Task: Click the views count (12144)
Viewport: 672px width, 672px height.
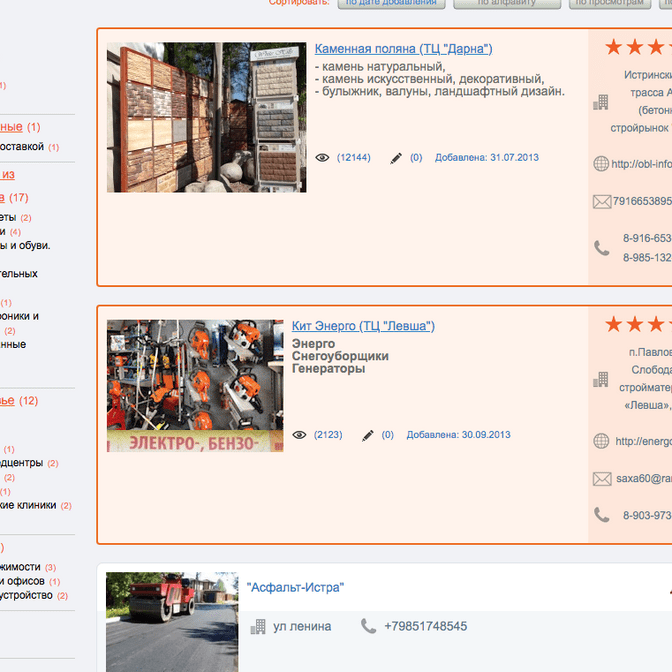Action: [354, 158]
